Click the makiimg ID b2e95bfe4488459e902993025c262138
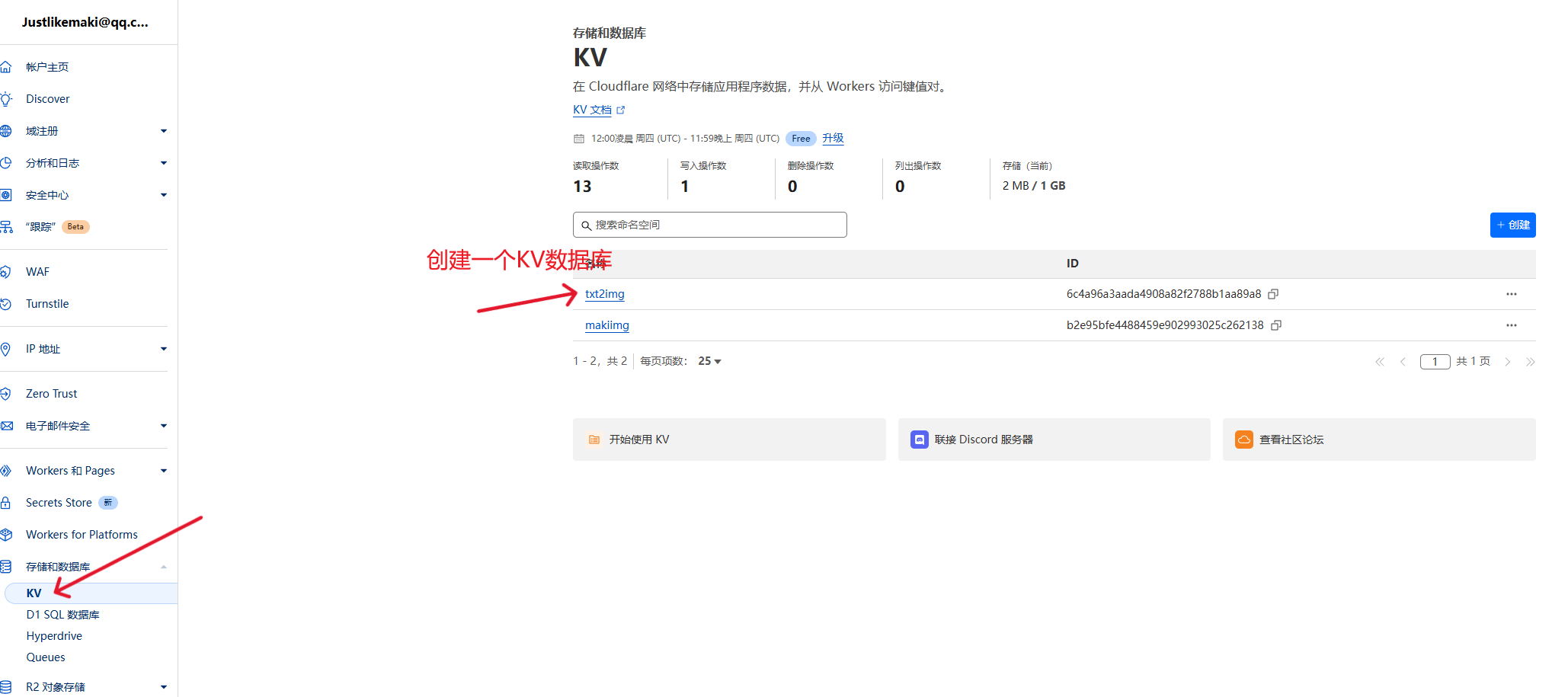 coord(1165,325)
